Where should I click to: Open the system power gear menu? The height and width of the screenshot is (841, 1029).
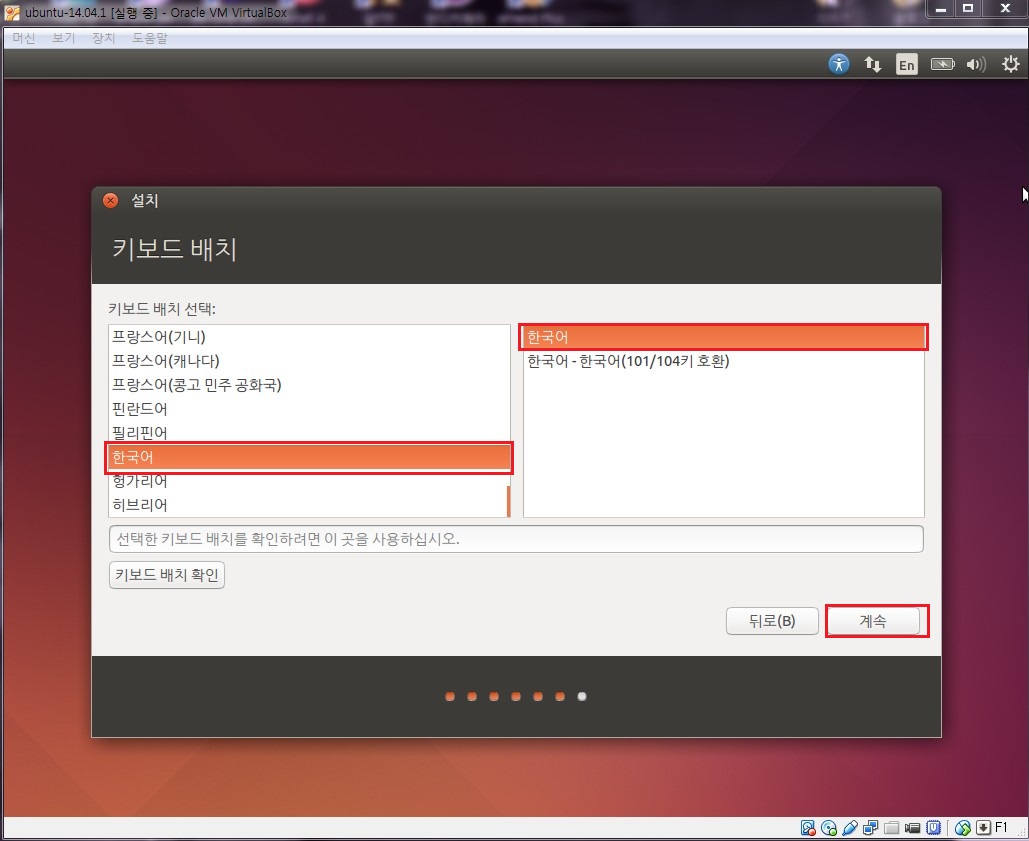(x=1009, y=64)
